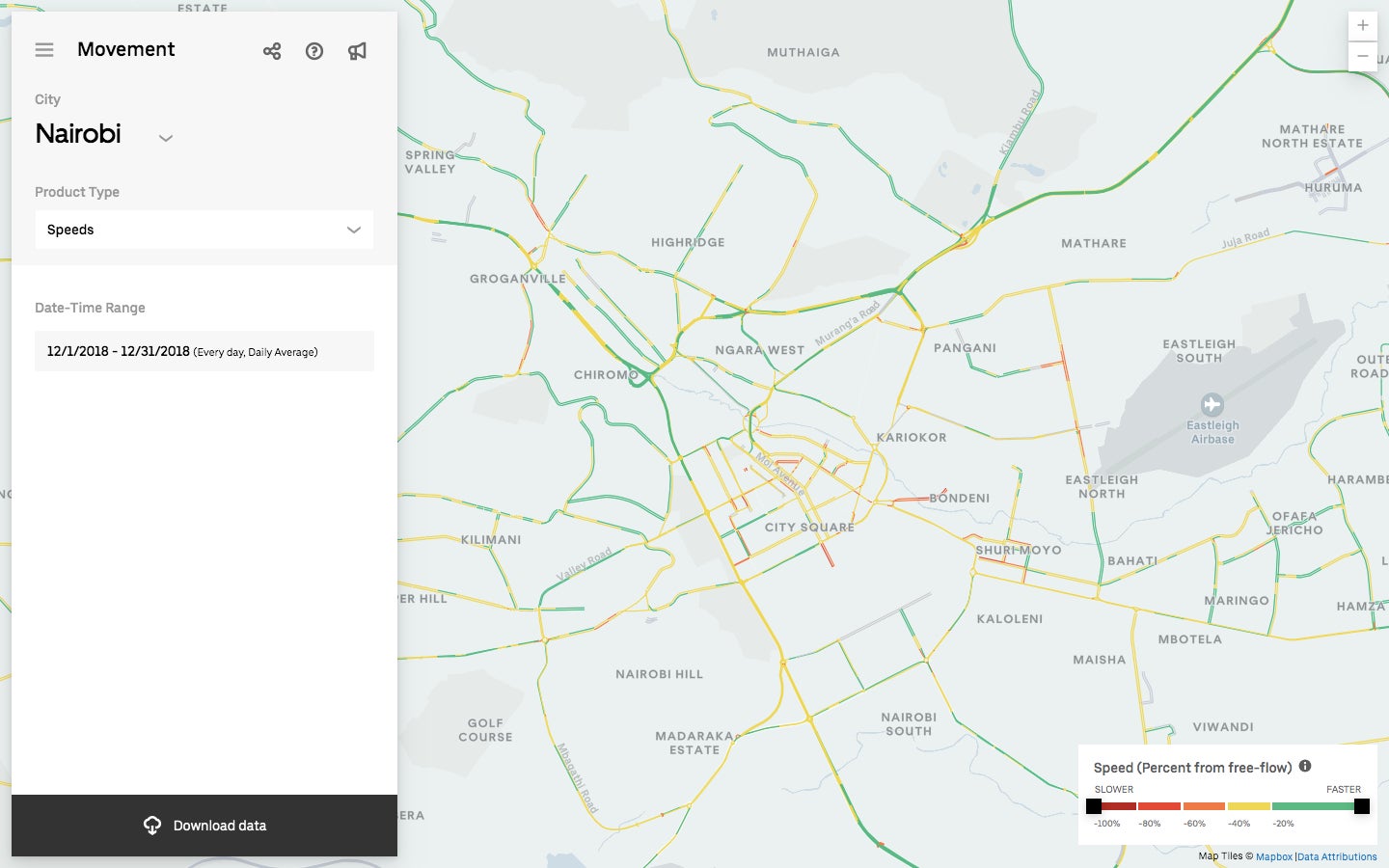Click the Murang'a Road label

click(848, 323)
